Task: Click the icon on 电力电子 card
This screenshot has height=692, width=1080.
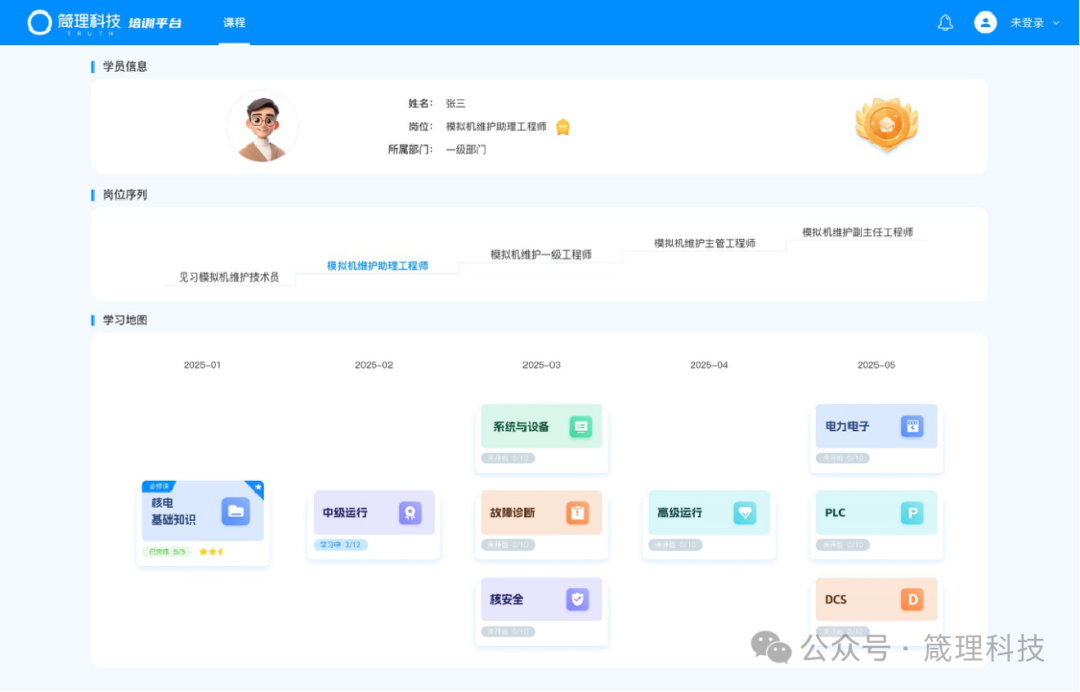Action: point(911,427)
